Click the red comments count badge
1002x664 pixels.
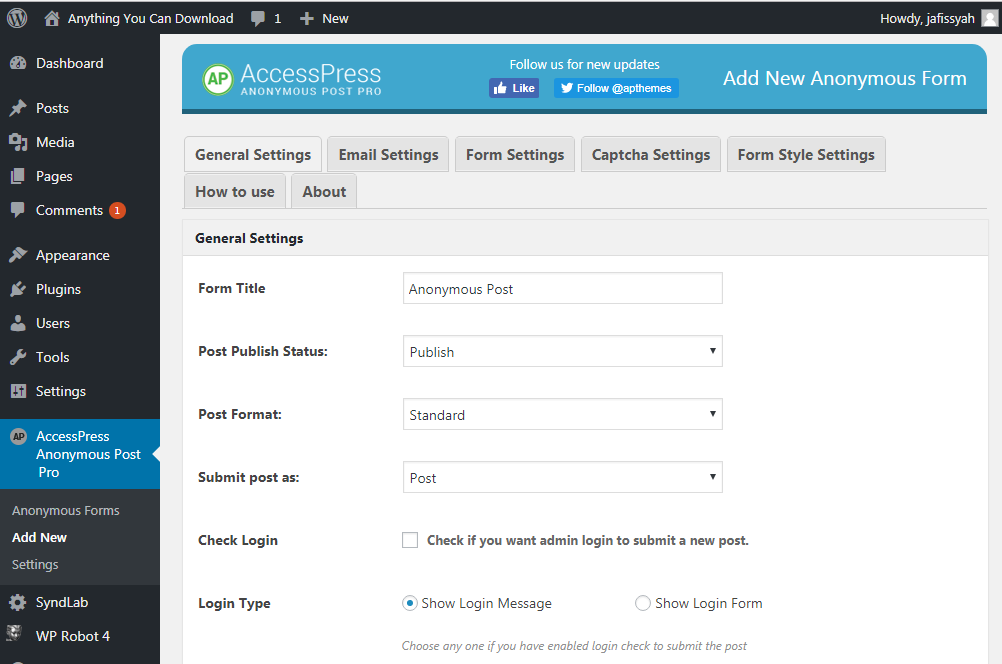117,210
